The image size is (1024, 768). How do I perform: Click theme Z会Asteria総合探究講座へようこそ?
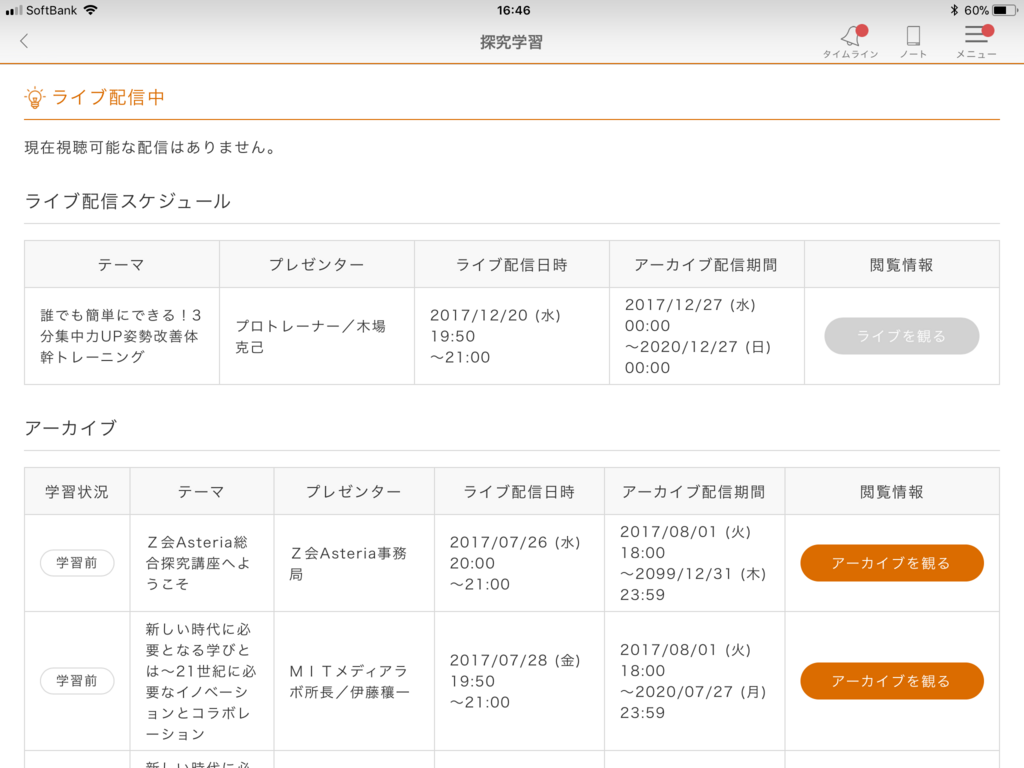[201, 563]
